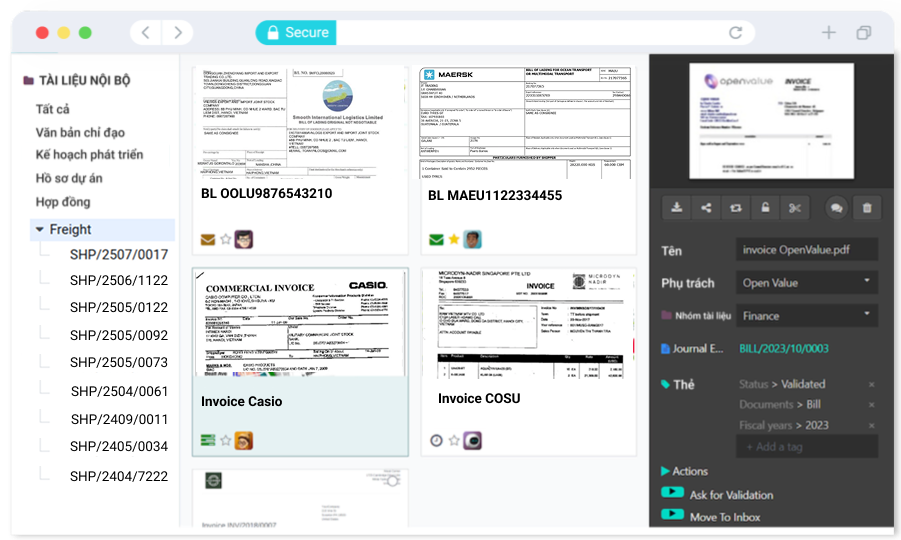Open the Invoice Casio commercial invoice thumbnail
This screenshot has height=540, width=901.
click(x=300, y=323)
